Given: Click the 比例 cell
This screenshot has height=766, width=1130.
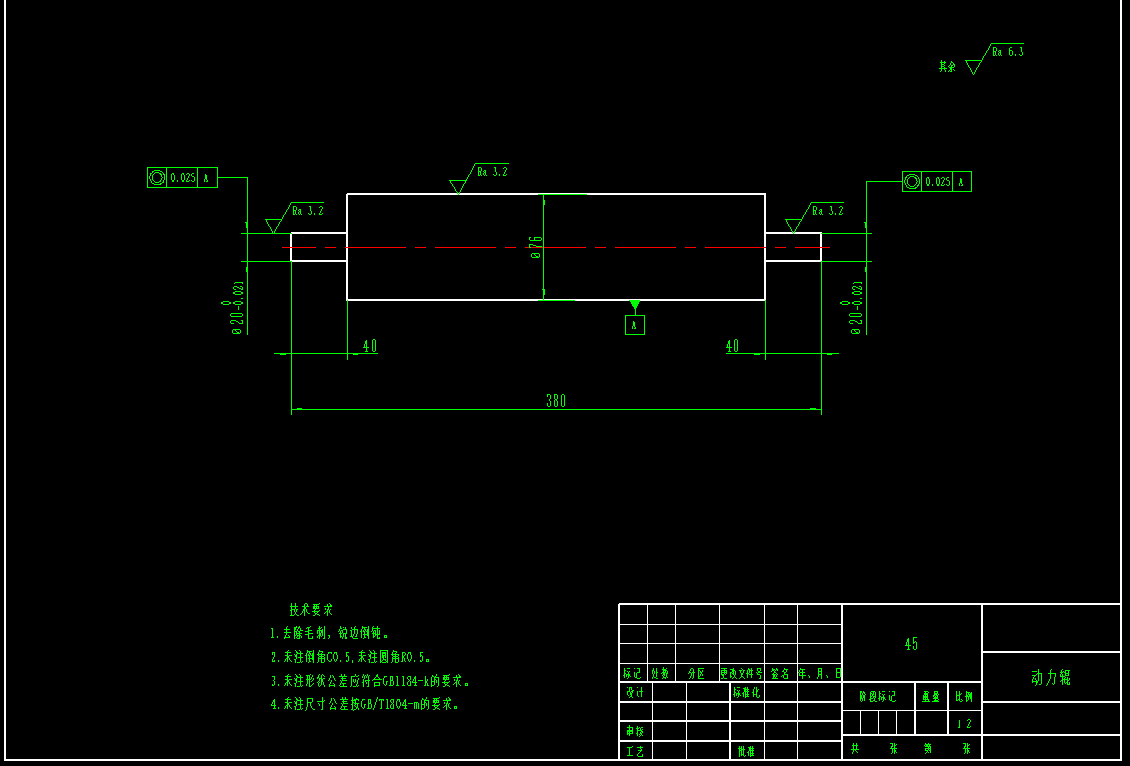Looking at the screenshot, I should pyautogui.click(x=964, y=697).
